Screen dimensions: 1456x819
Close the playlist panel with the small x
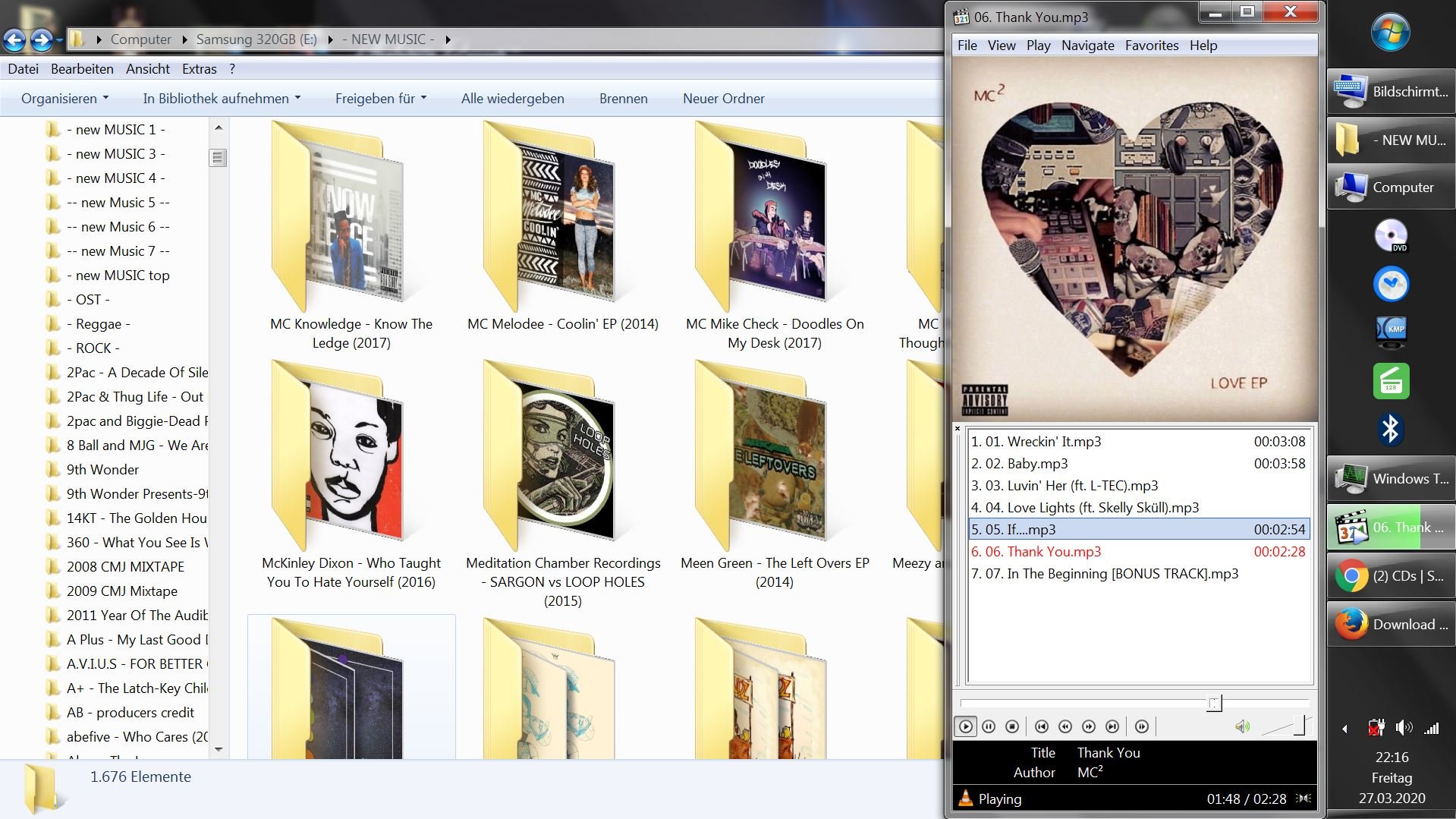(x=958, y=428)
